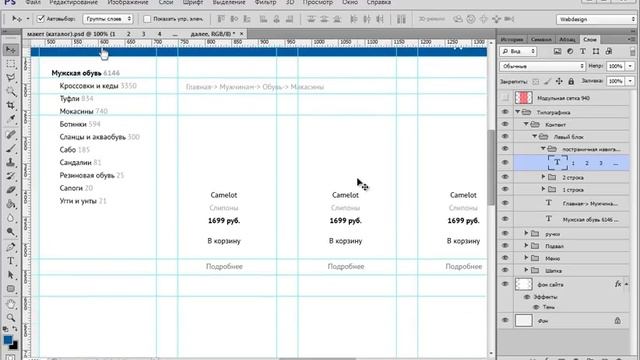Select the Horizontal Type tool
This screenshot has height=360, width=640.
(x=11, y=261)
